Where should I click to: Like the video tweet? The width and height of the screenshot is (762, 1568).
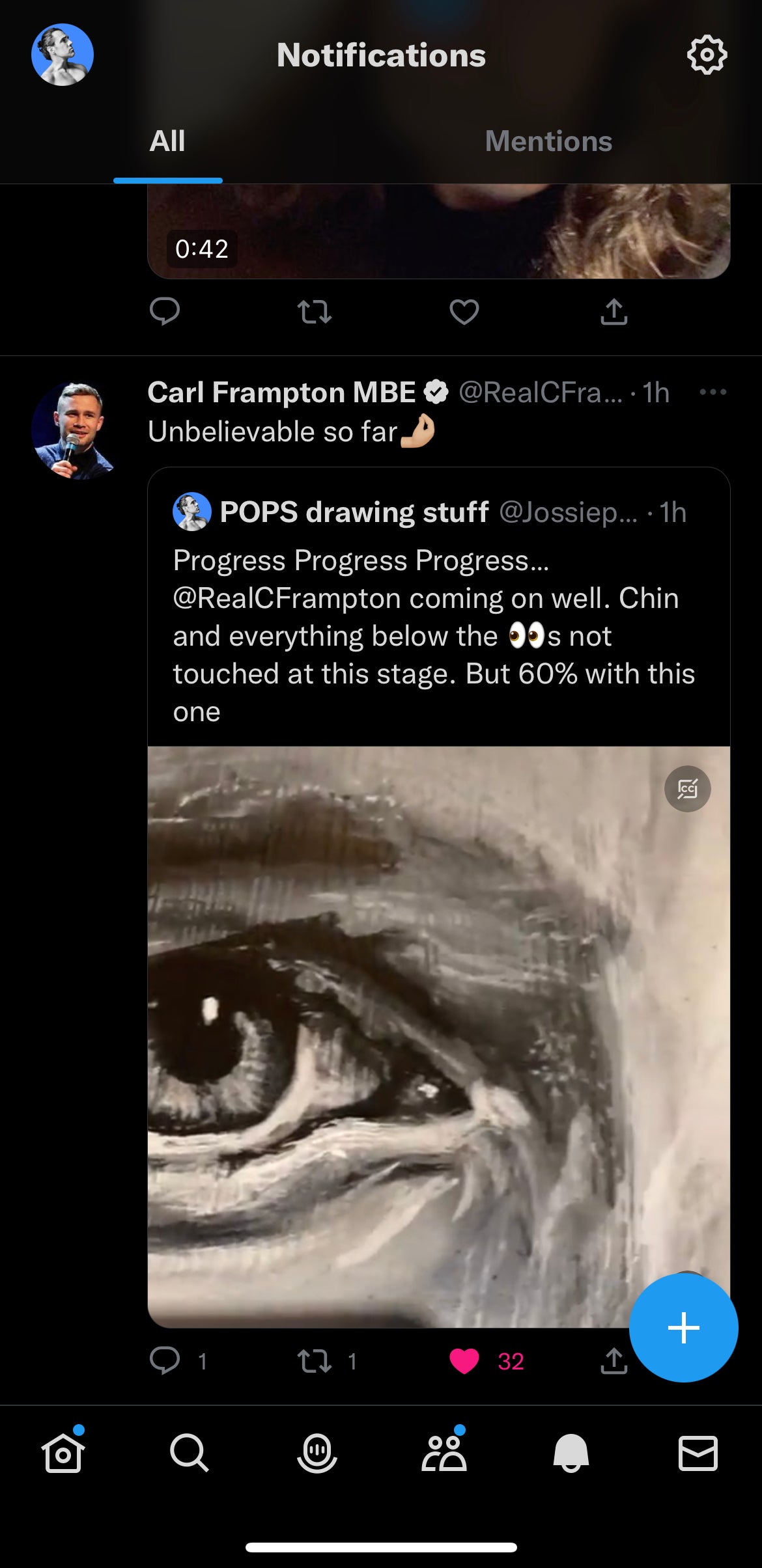[464, 312]
